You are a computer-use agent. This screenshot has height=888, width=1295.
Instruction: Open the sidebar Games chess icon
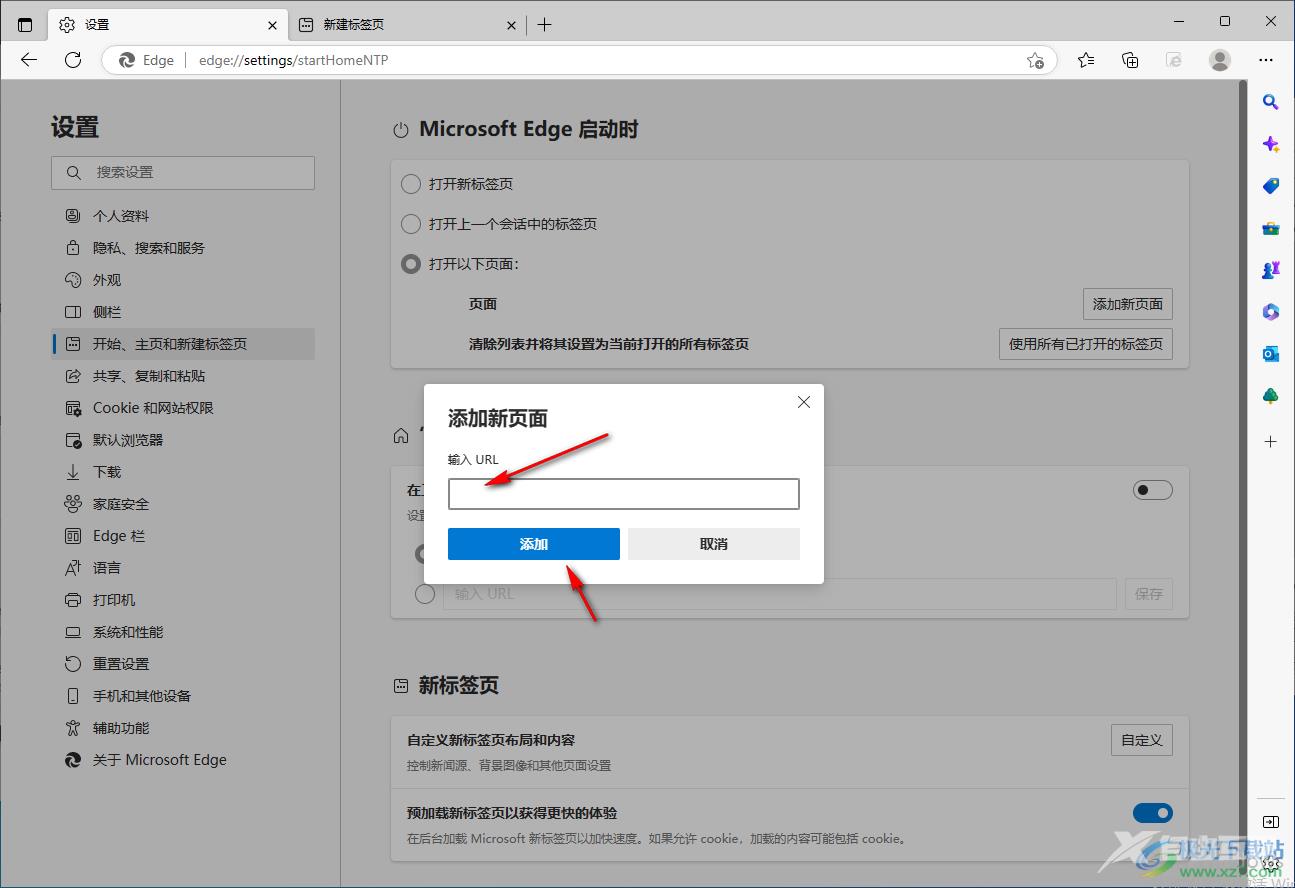(1270, 270)
